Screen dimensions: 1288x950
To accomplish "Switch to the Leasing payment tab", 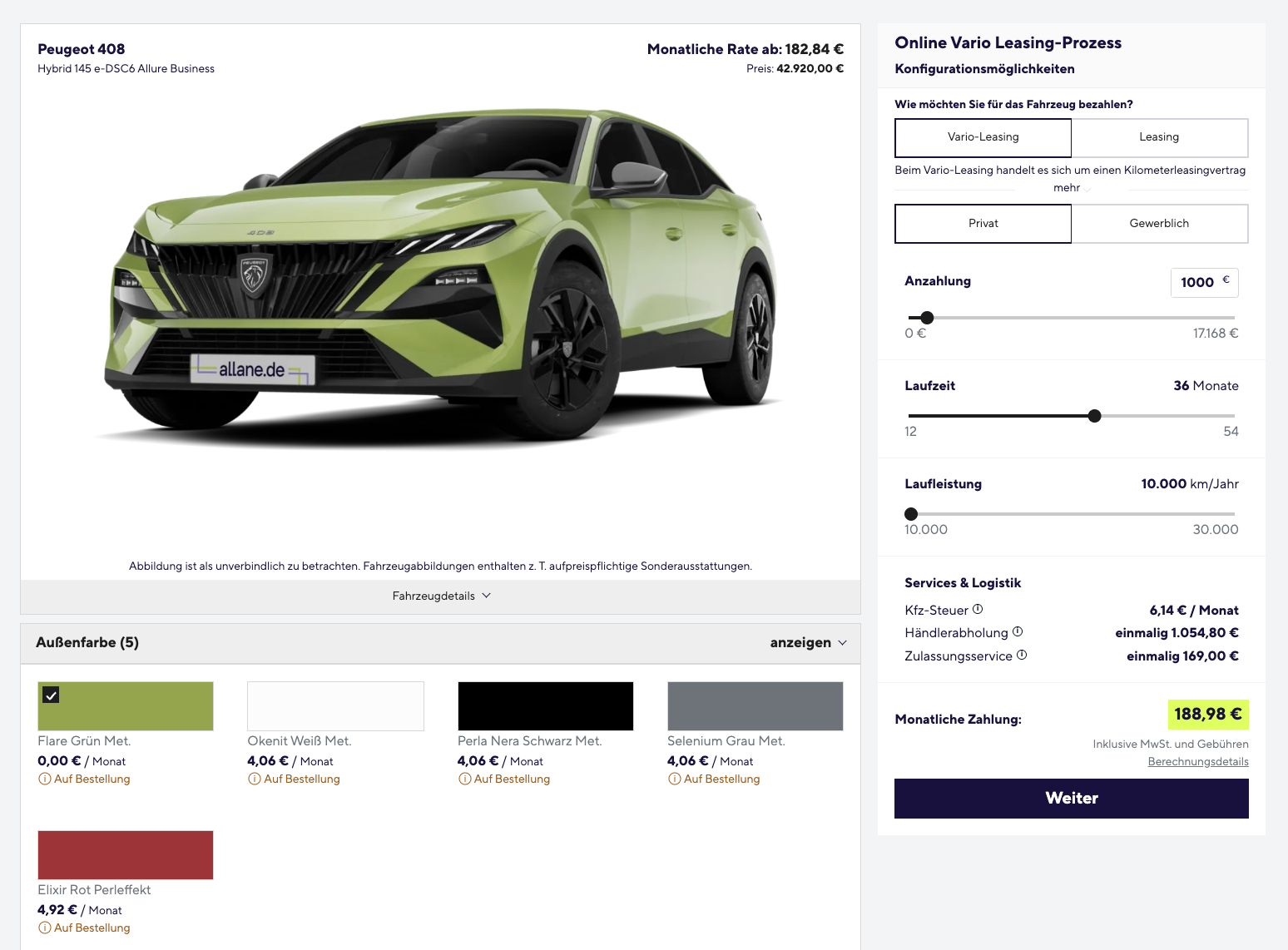I will point(1158,137).
